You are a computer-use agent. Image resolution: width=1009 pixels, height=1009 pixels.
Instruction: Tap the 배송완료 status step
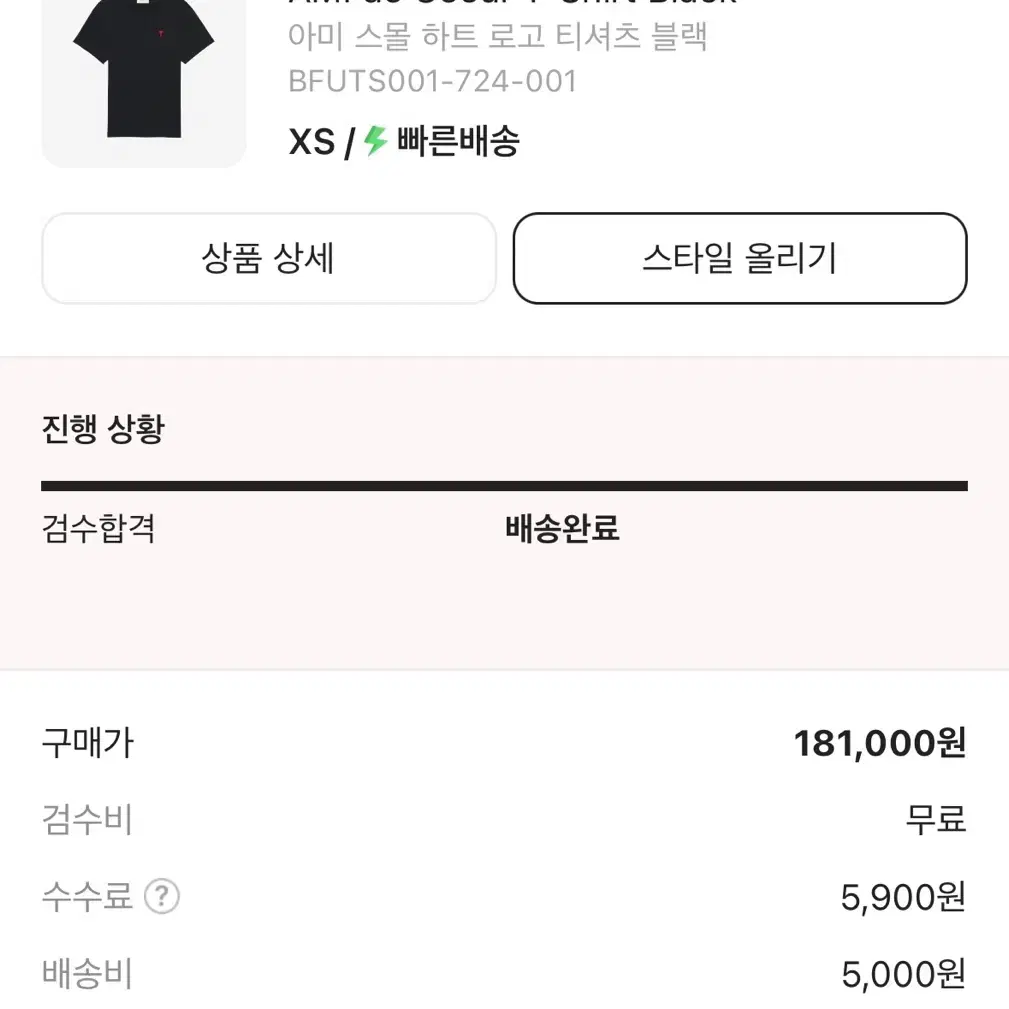[562, 528]
